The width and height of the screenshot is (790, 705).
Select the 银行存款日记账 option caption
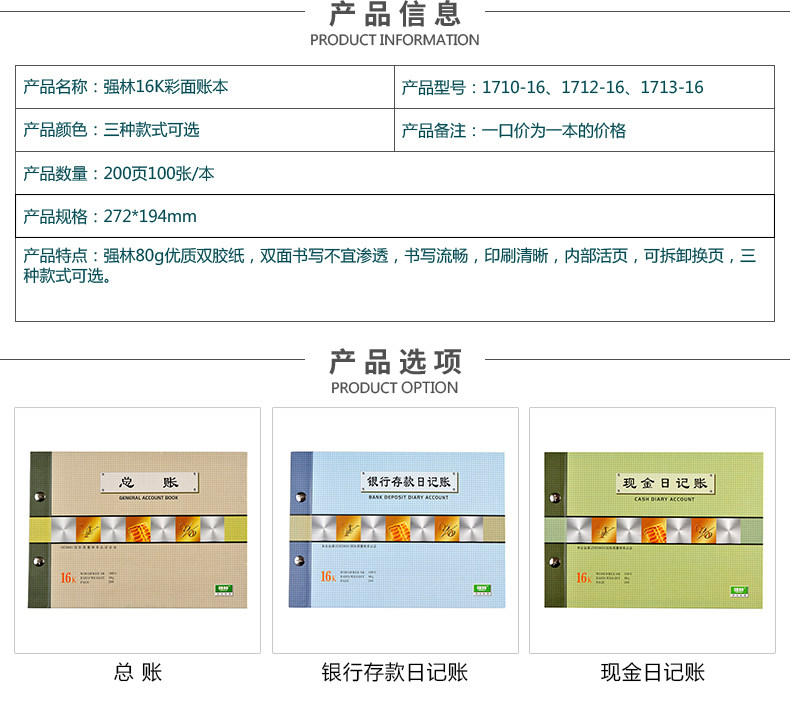[x=395, y=672]
